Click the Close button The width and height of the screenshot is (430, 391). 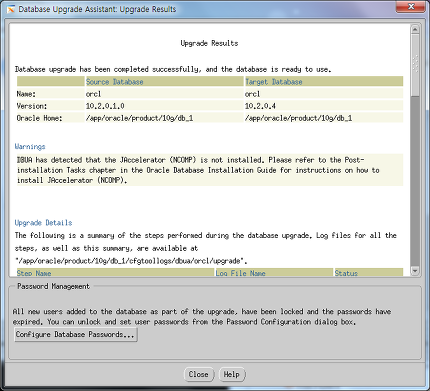[x=199, y=374]
